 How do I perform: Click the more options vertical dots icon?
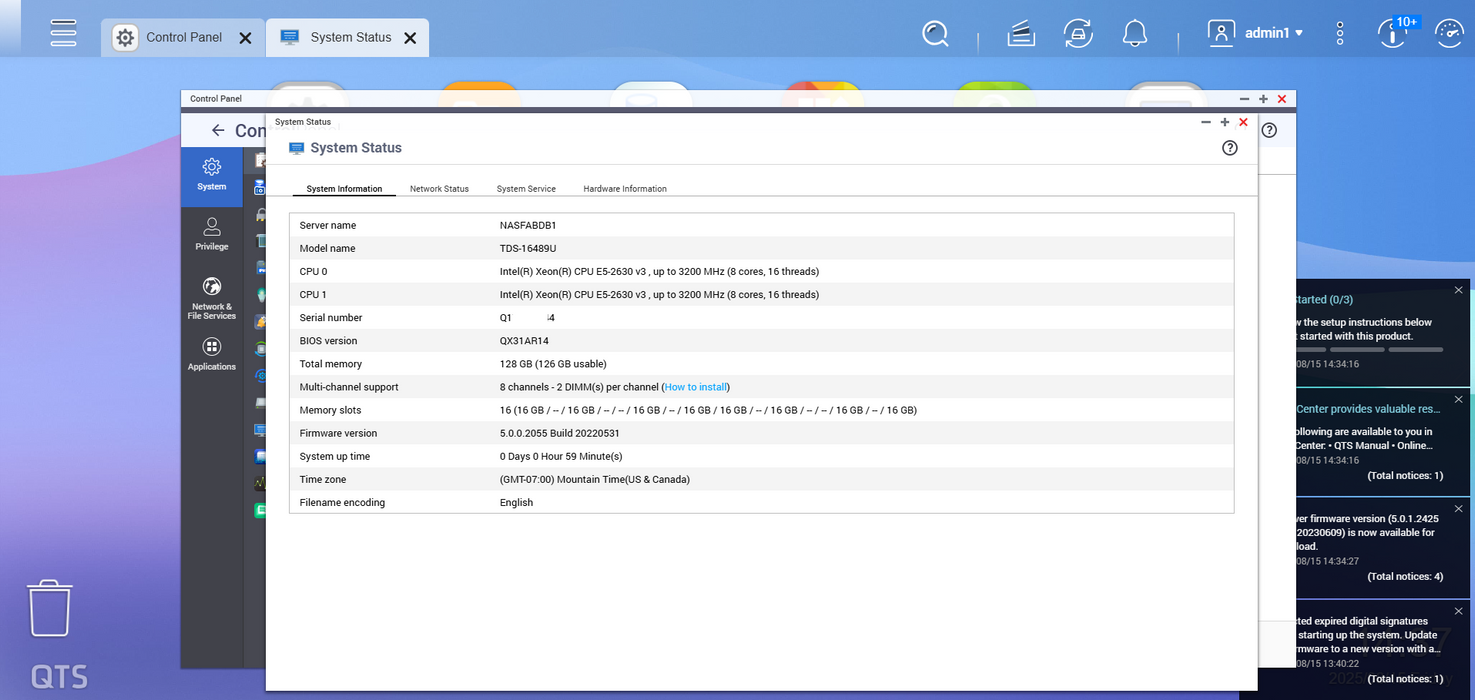point(1340,34)
